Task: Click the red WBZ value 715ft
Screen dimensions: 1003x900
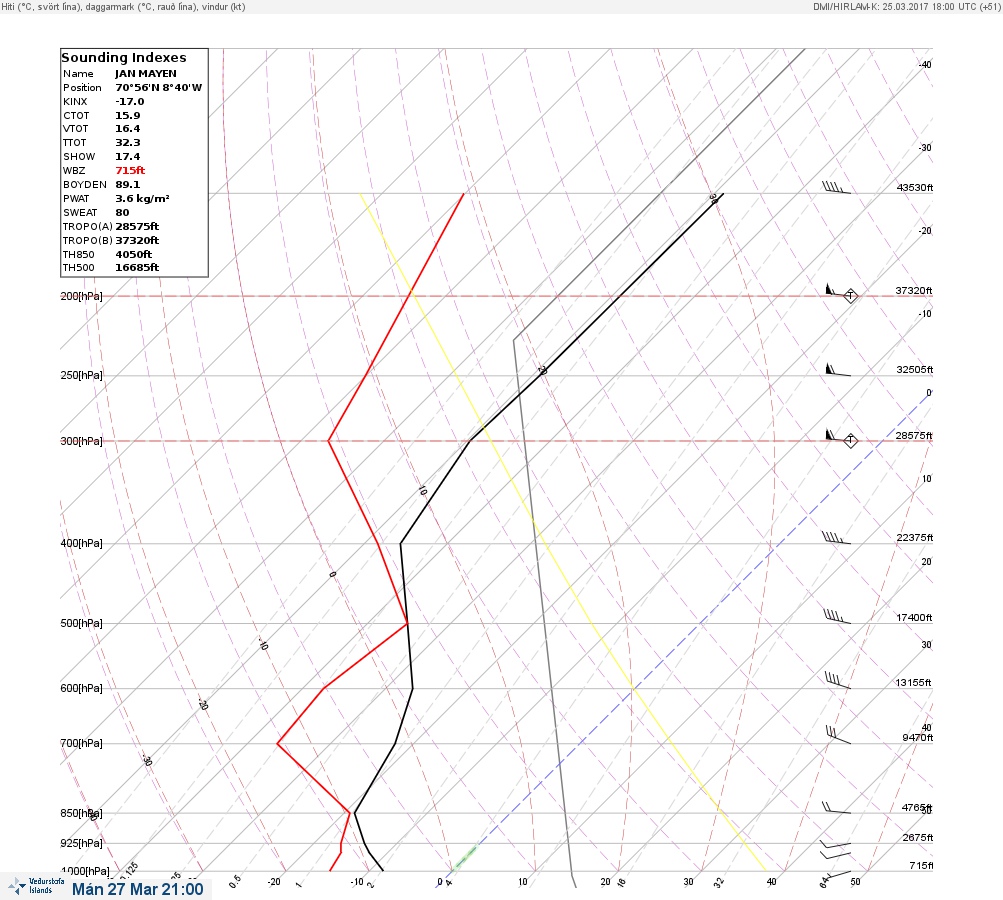Action: pos(130,171)
